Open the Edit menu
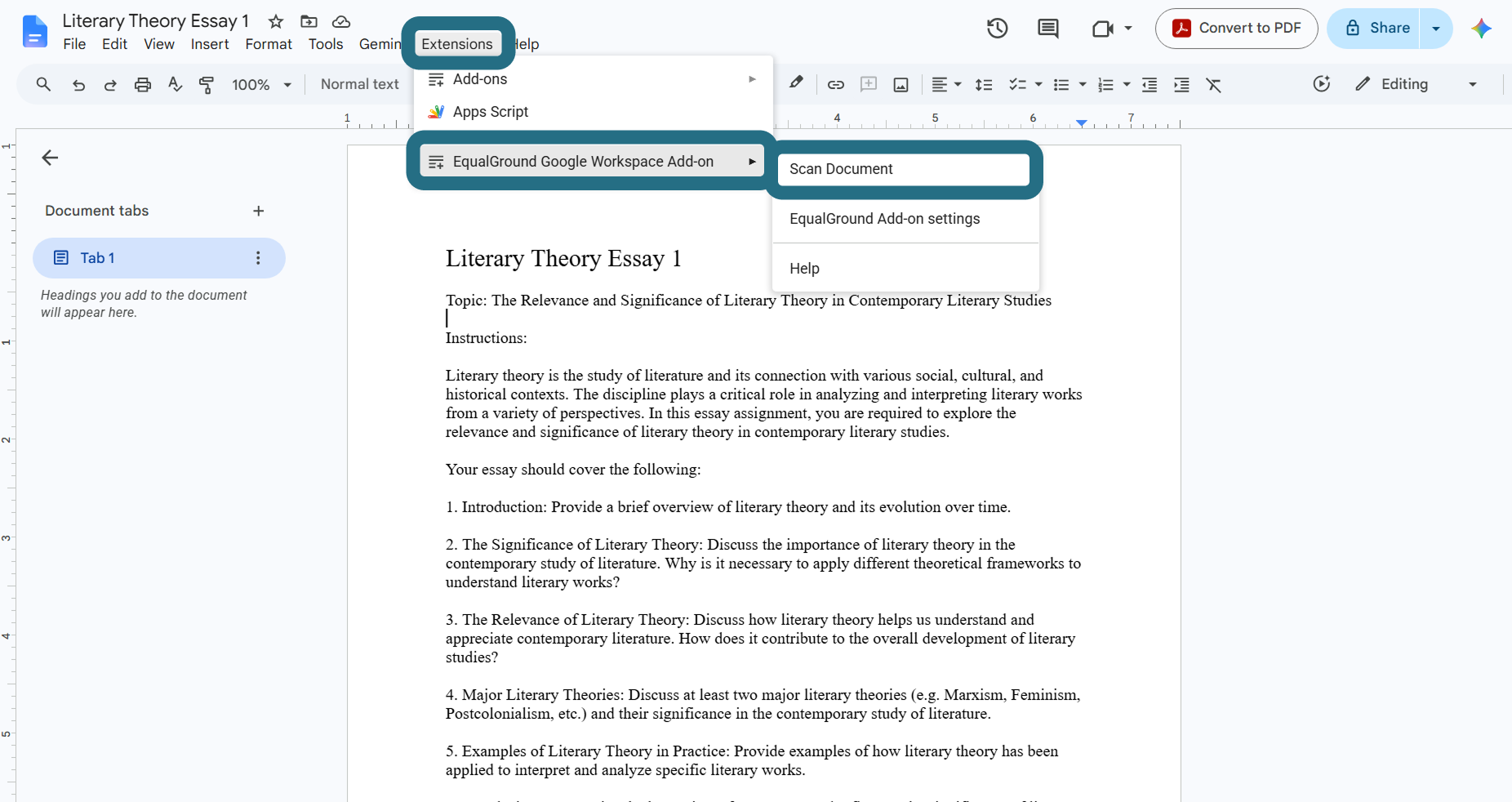 [114, 44]
